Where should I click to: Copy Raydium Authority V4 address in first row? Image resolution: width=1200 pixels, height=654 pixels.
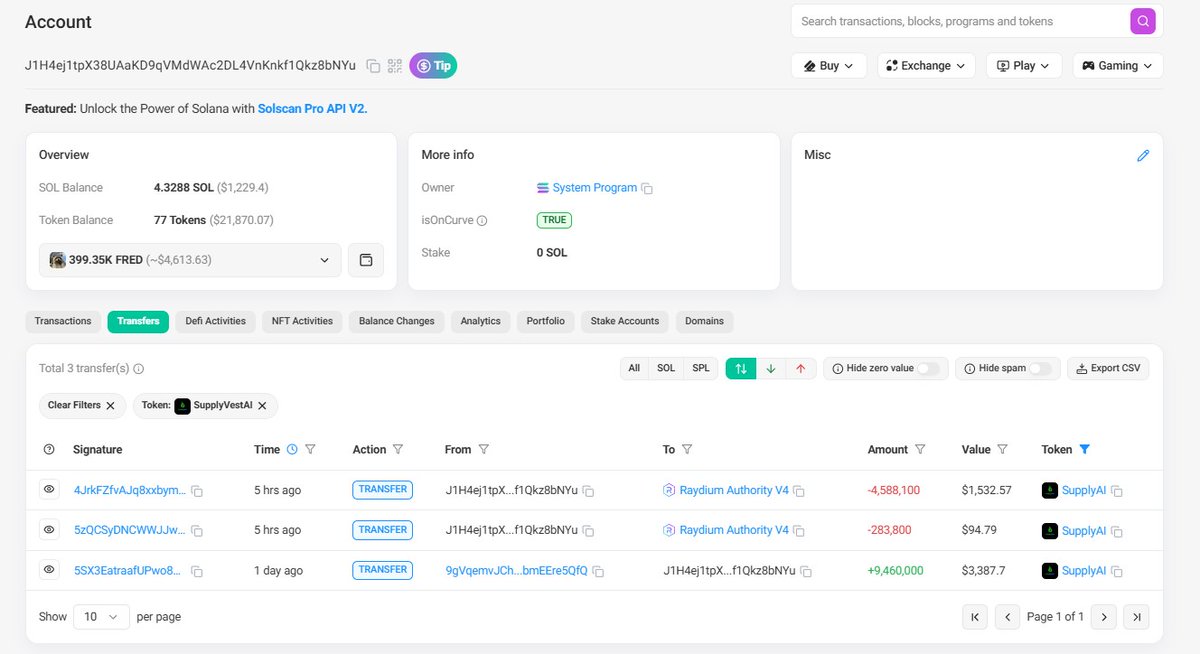click(x=799, y=491)
